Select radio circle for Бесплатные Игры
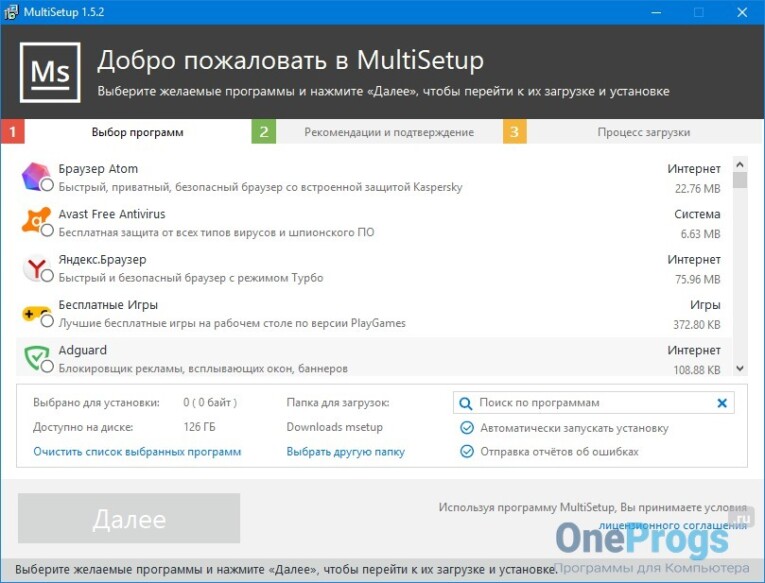The height and width of the screenshot is (583, 765). tap(47, 321)
